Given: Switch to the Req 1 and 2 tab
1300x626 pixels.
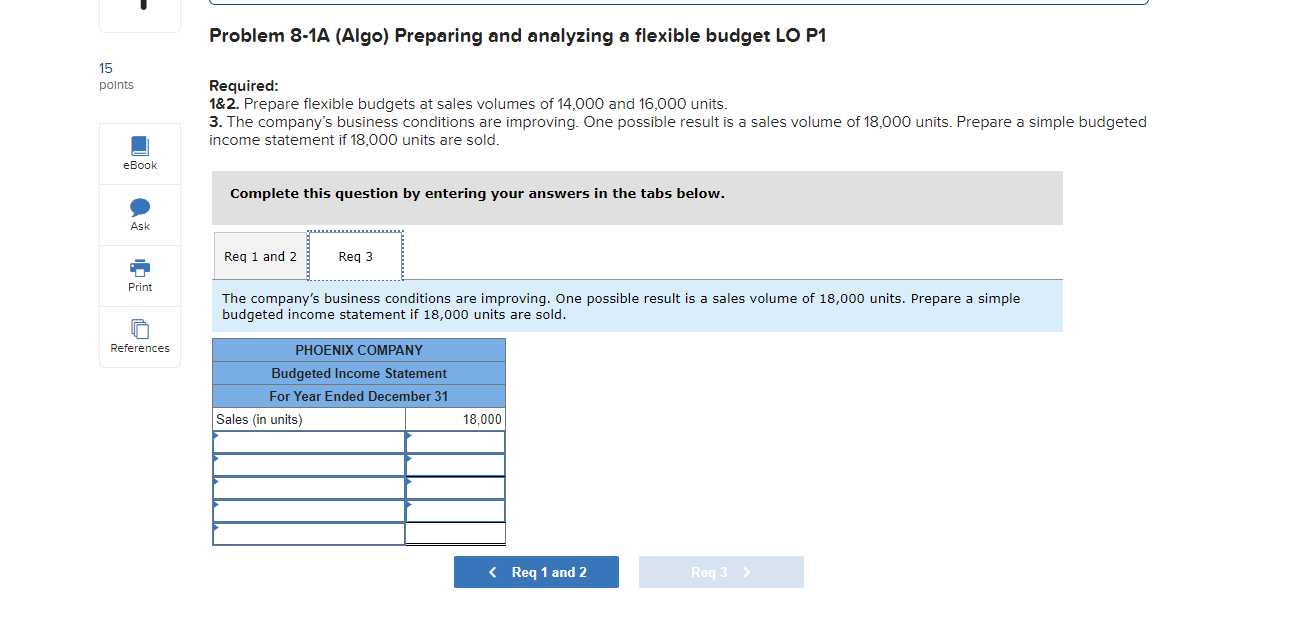Looking at the screenshot, I should 260,256.
